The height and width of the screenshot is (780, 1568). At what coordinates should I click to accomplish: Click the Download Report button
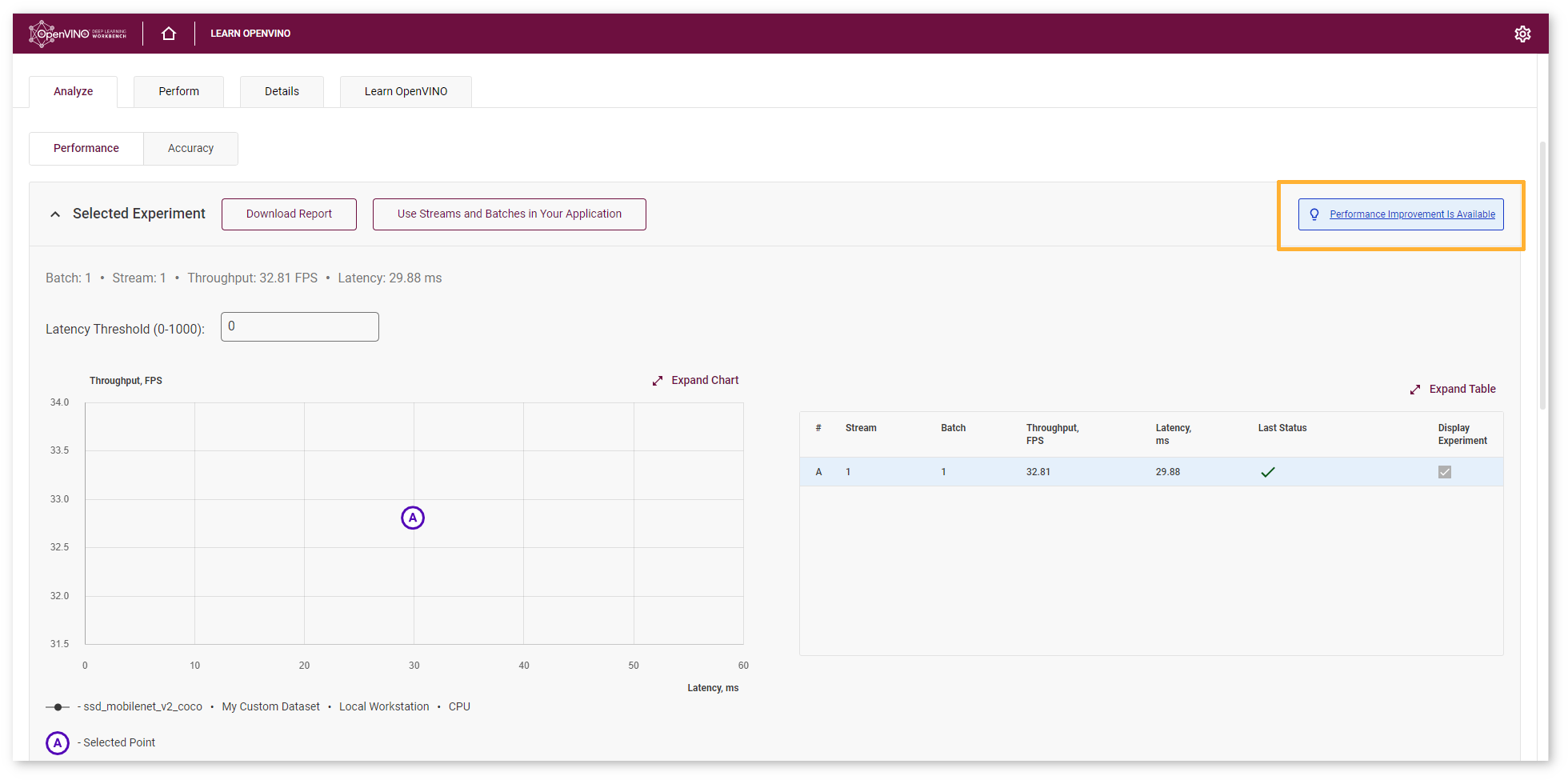pos(289,214)
